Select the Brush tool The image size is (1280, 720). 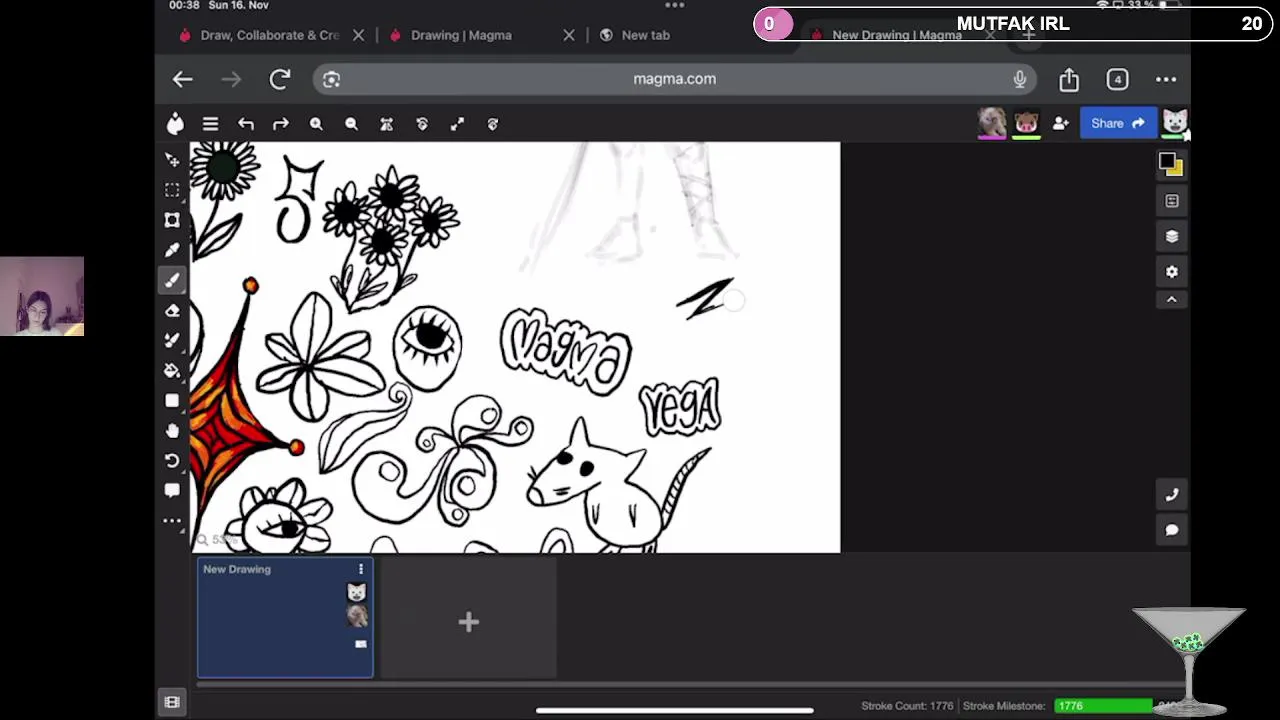[172, 280]
